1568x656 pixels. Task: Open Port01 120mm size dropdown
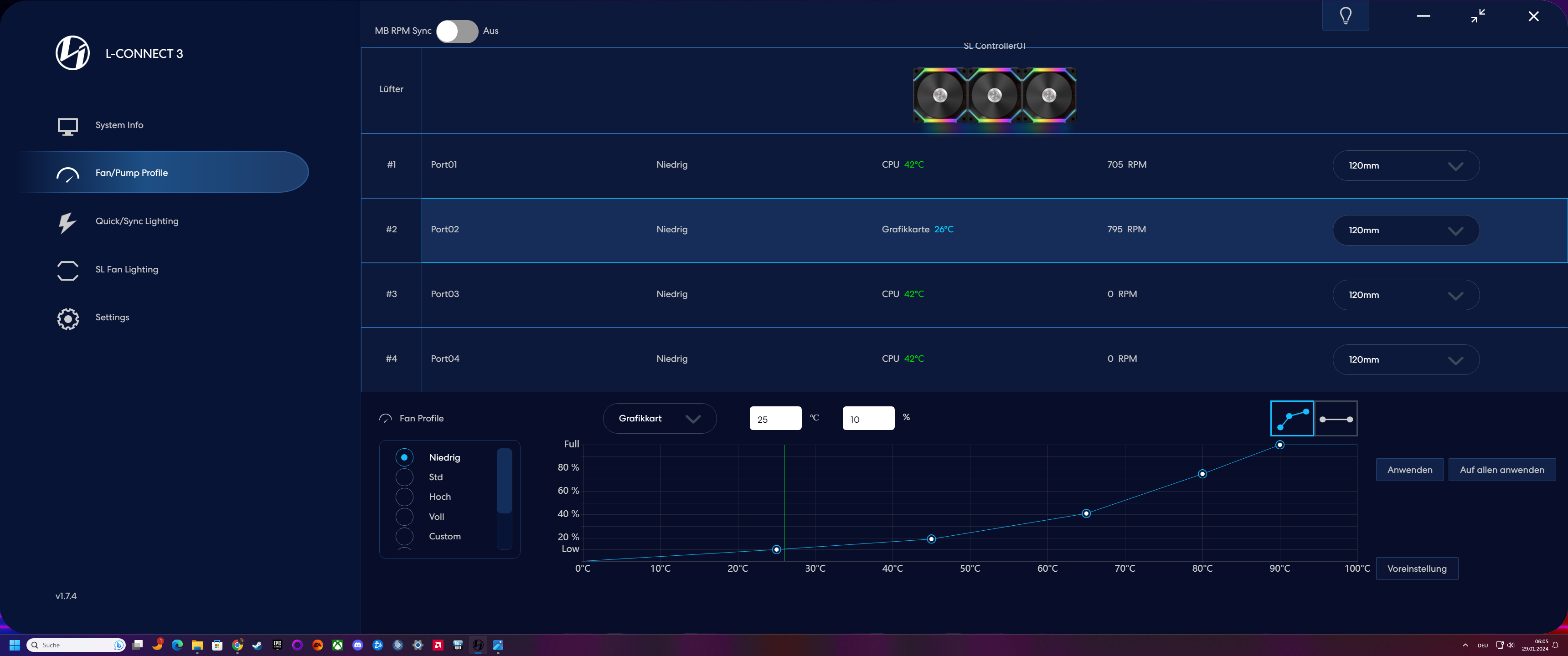tap(1405, 165)
